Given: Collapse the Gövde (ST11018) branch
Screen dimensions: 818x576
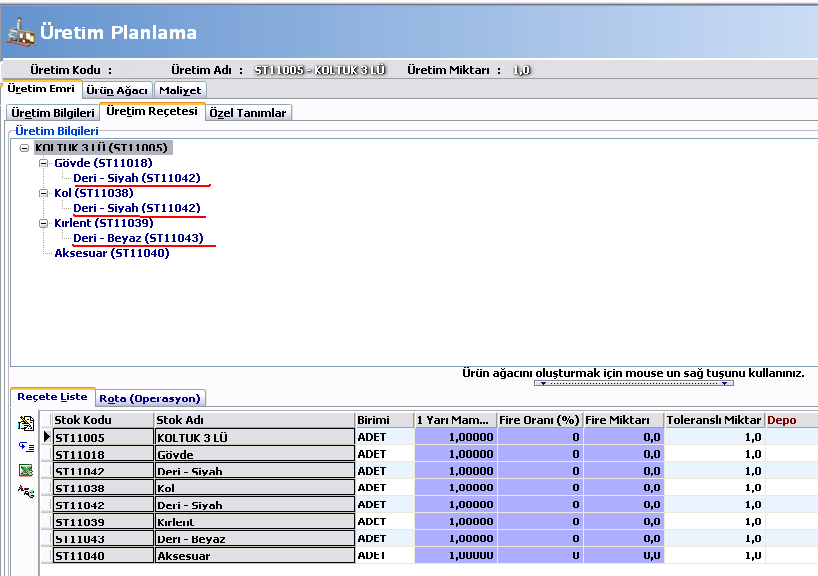Looking at the screenshot, I should coord(44,163).
